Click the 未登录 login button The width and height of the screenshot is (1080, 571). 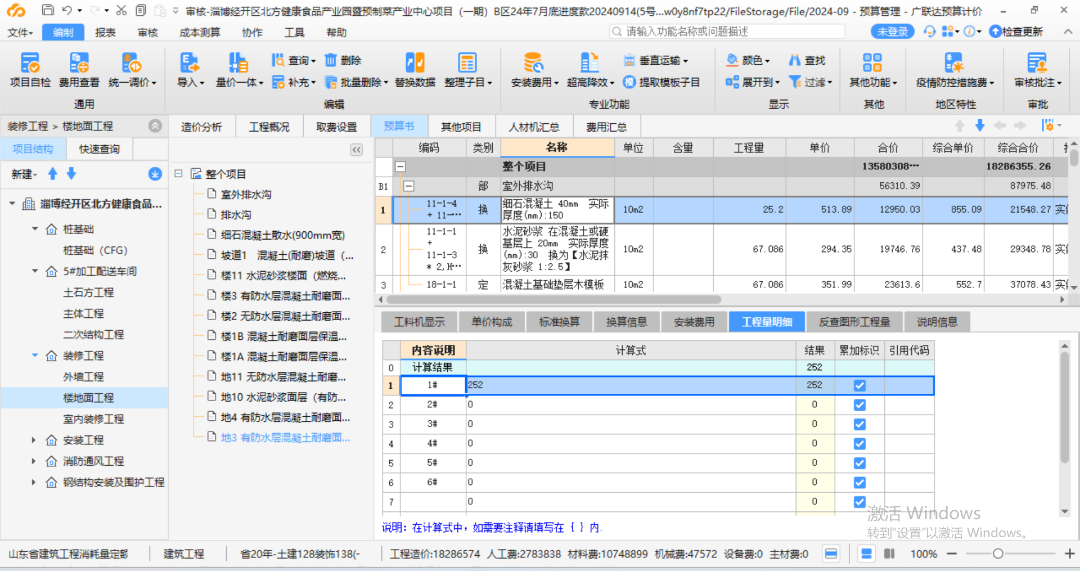point(893,32)
